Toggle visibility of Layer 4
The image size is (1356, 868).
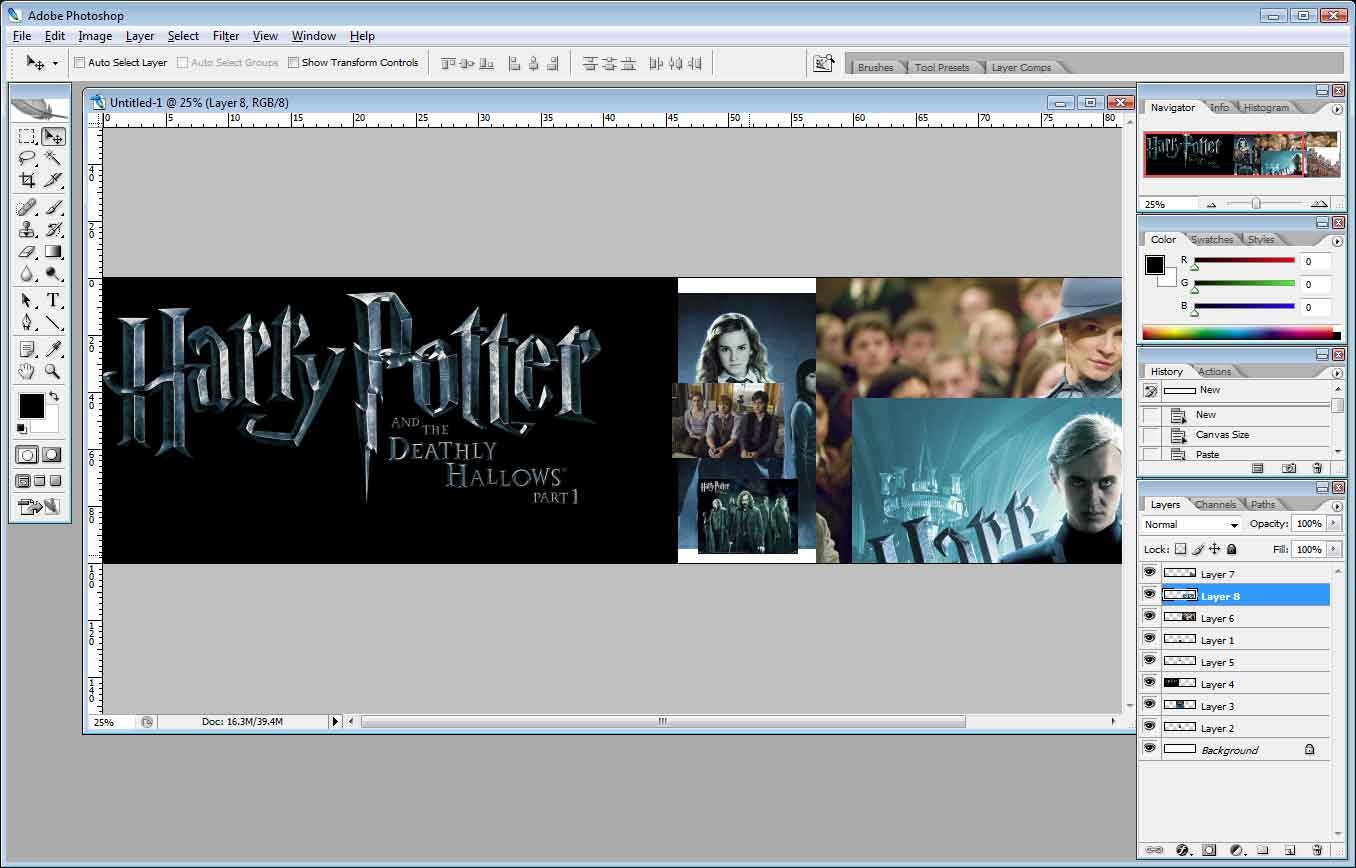pos(1149,683)
